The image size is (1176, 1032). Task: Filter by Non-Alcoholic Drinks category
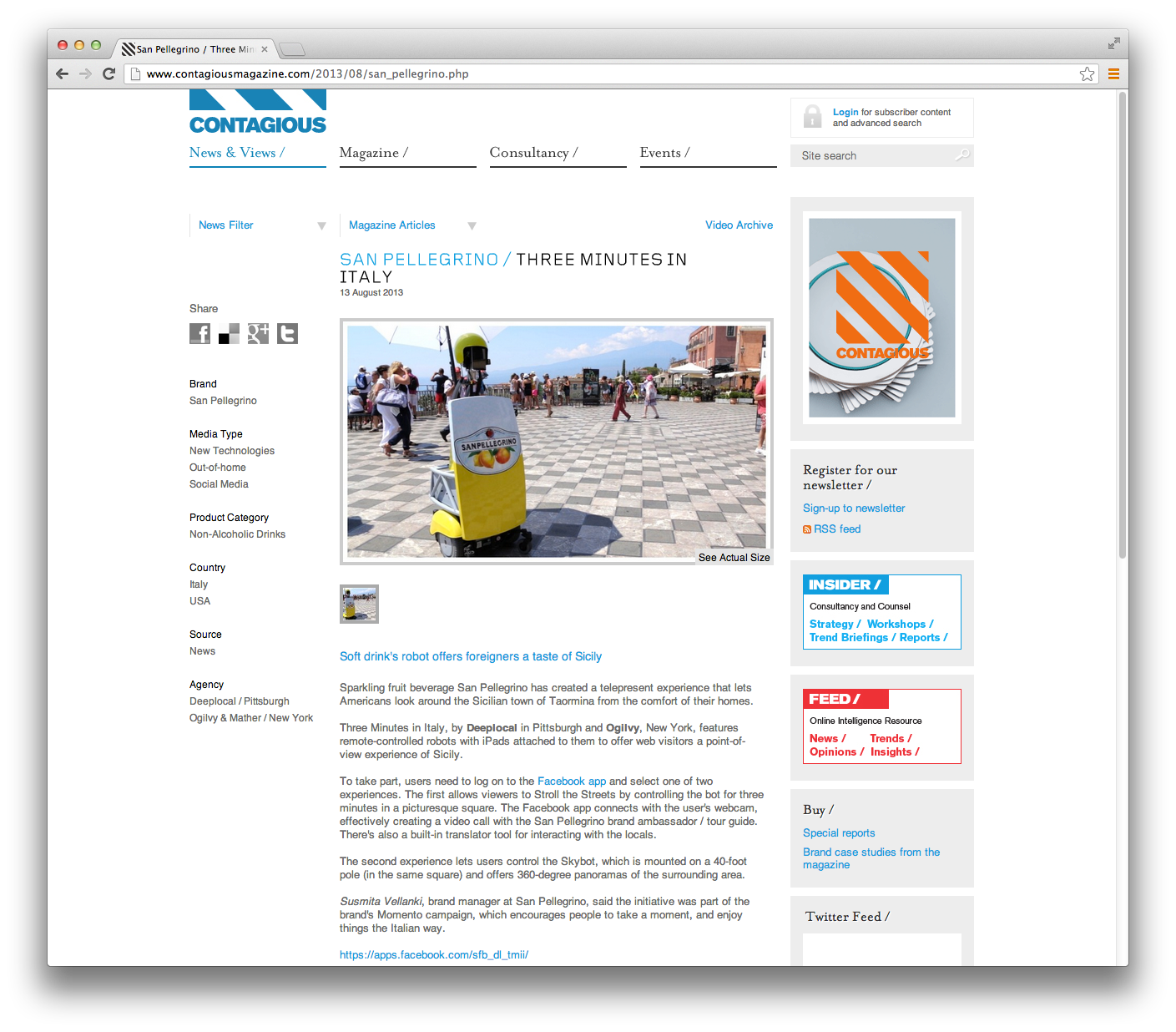click(237, 534)
